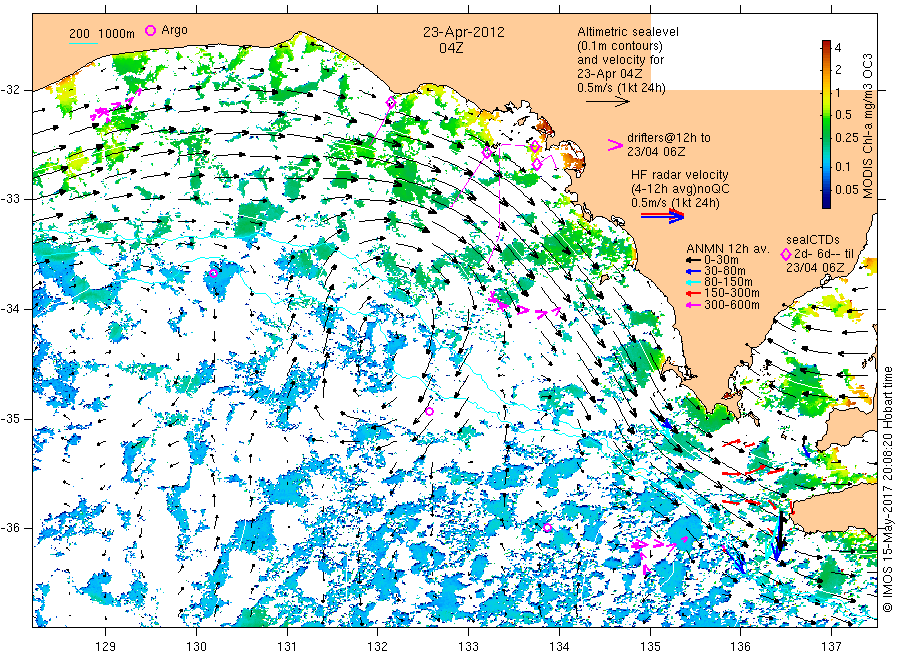Screen dimensions: 900x660
Task: Click the '200 1000m' isobath label
Action: pos(102,33)
